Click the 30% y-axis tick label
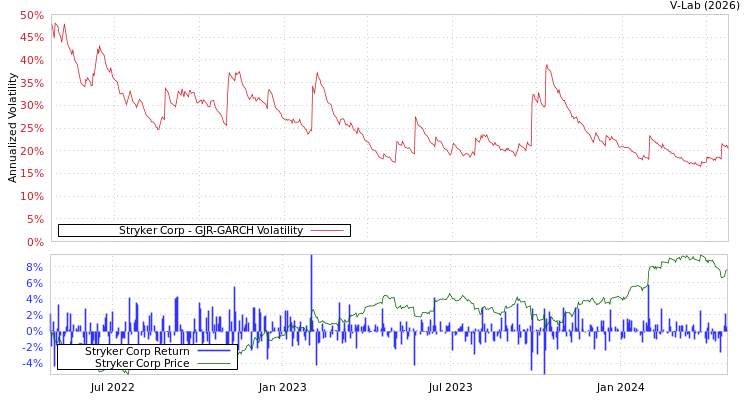 [x=31, y=106]
